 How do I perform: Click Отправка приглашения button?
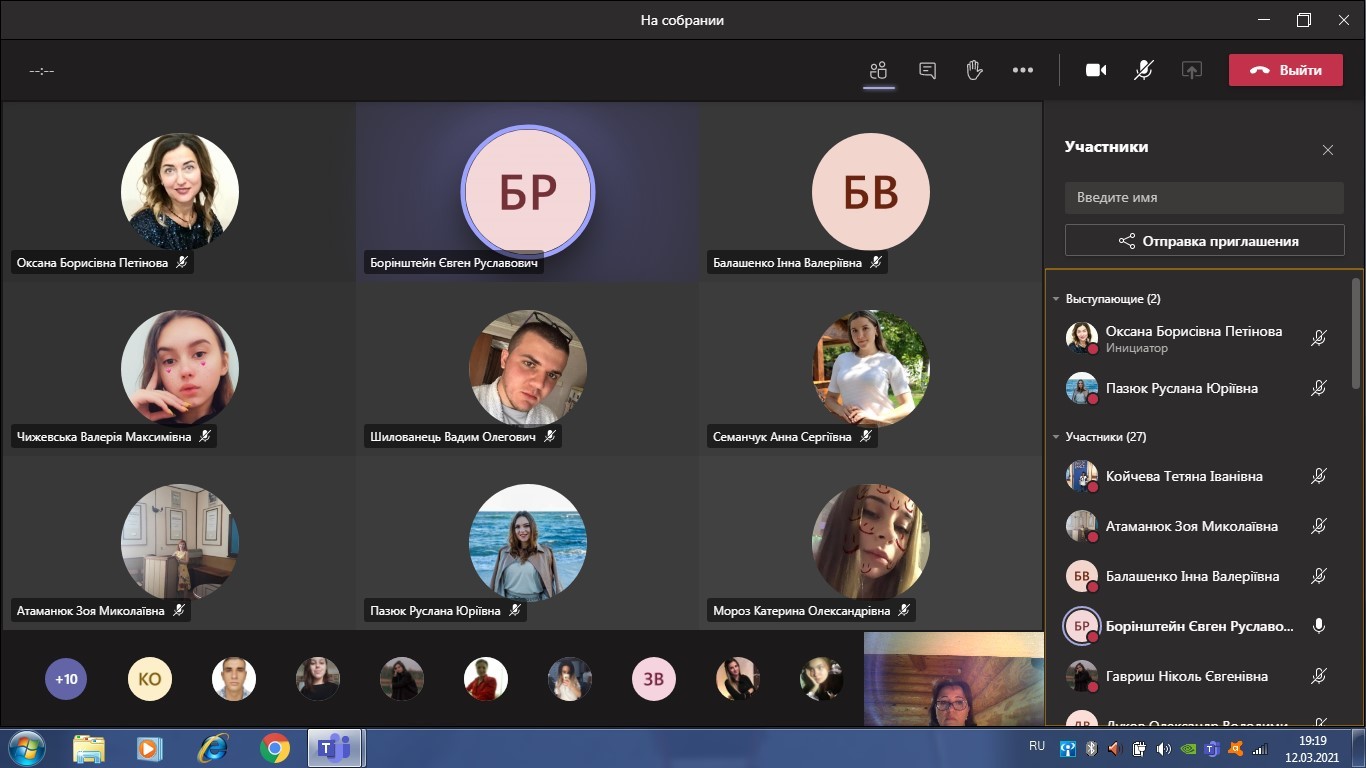click(x=1204, y=241)
